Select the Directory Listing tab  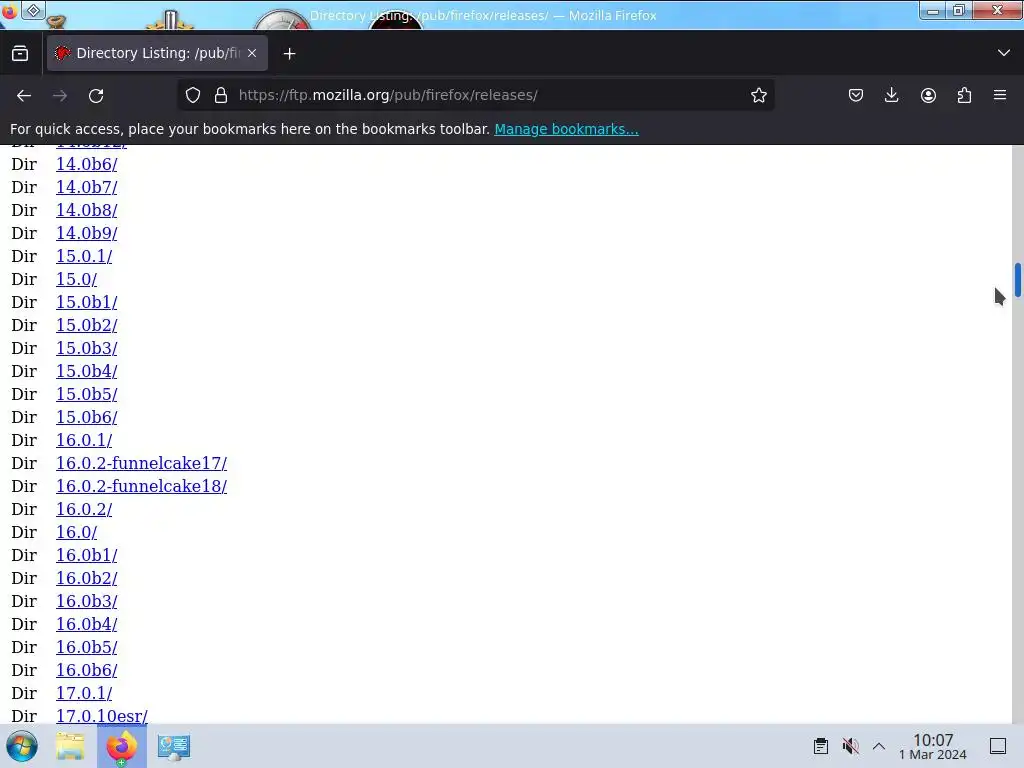(x=157, y=54)
